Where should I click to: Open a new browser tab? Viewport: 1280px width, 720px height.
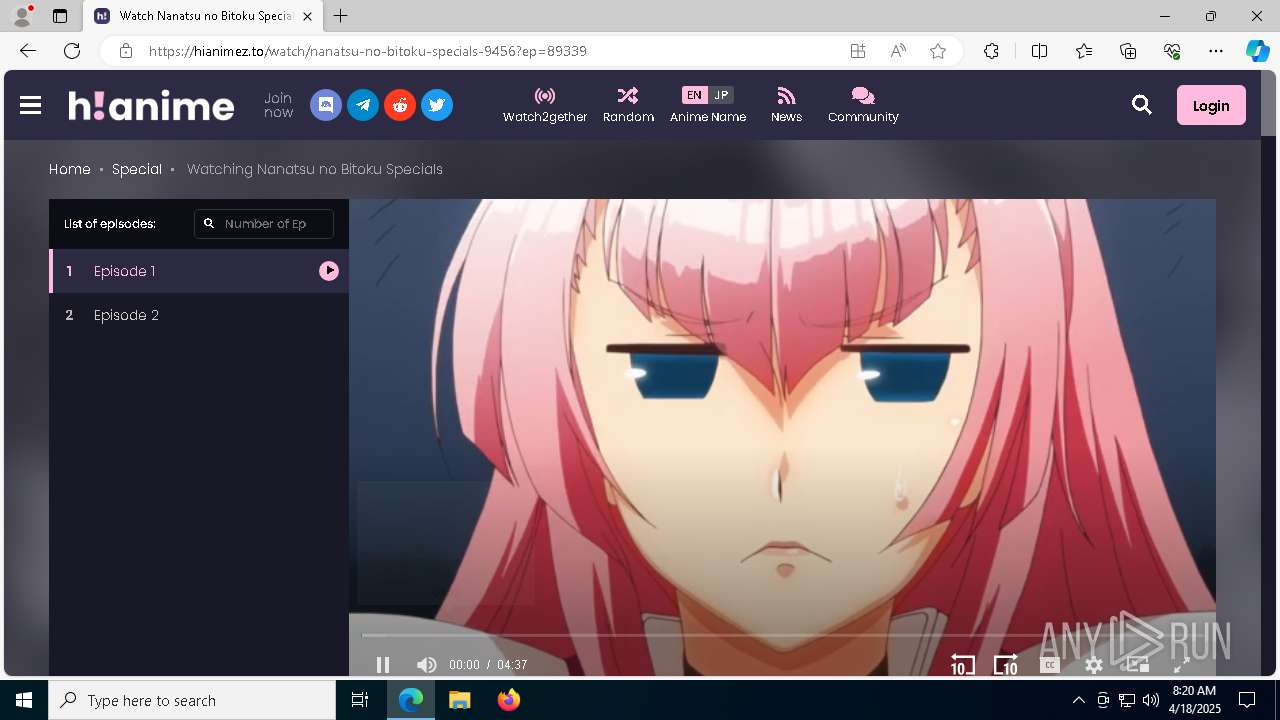point(340,16)
